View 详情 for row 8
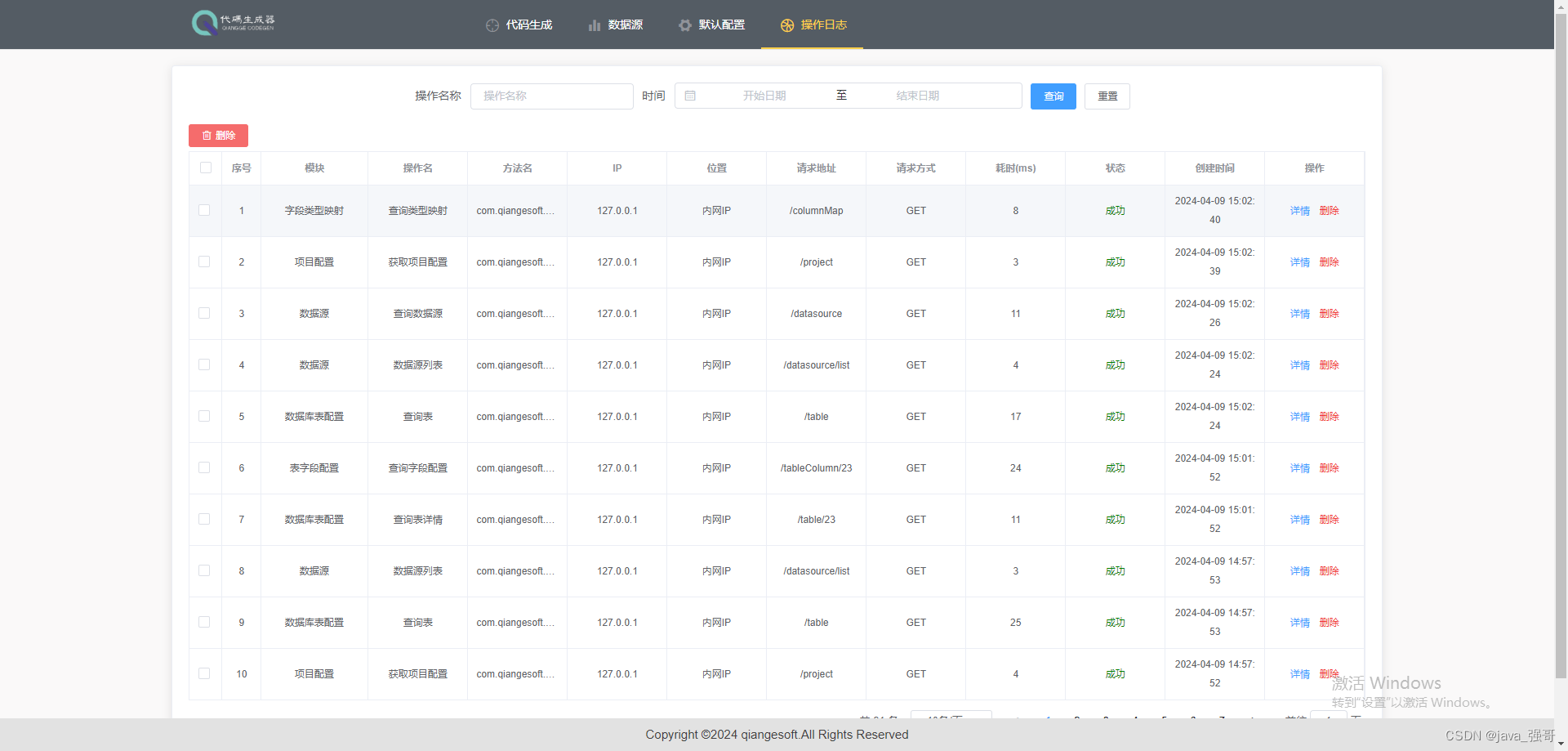This screenshot has width=1568, height=751. (1300, 571)
